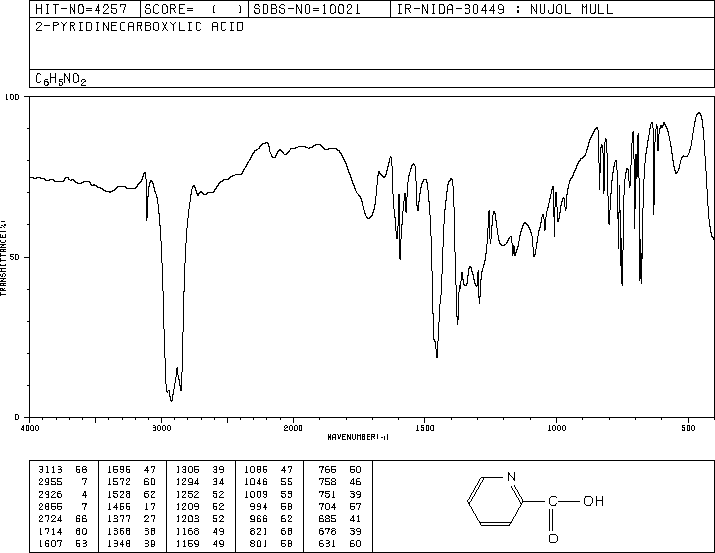Select the IR-NIDA-30449 : NUJOL MULL text
The width and height of the screenshot is (715, 553).
[x=505, y=9]
